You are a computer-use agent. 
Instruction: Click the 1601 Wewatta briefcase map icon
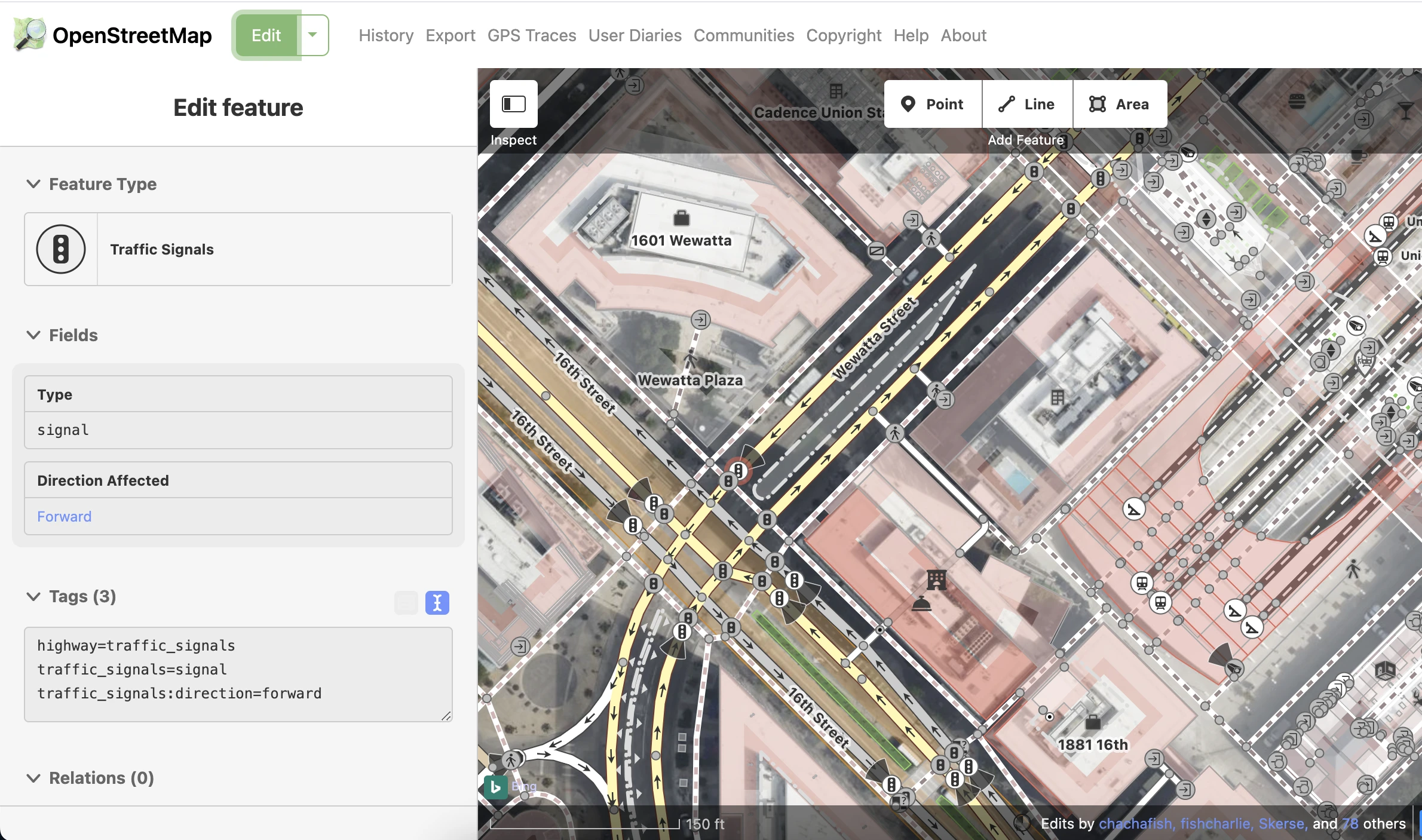[681, 218]
